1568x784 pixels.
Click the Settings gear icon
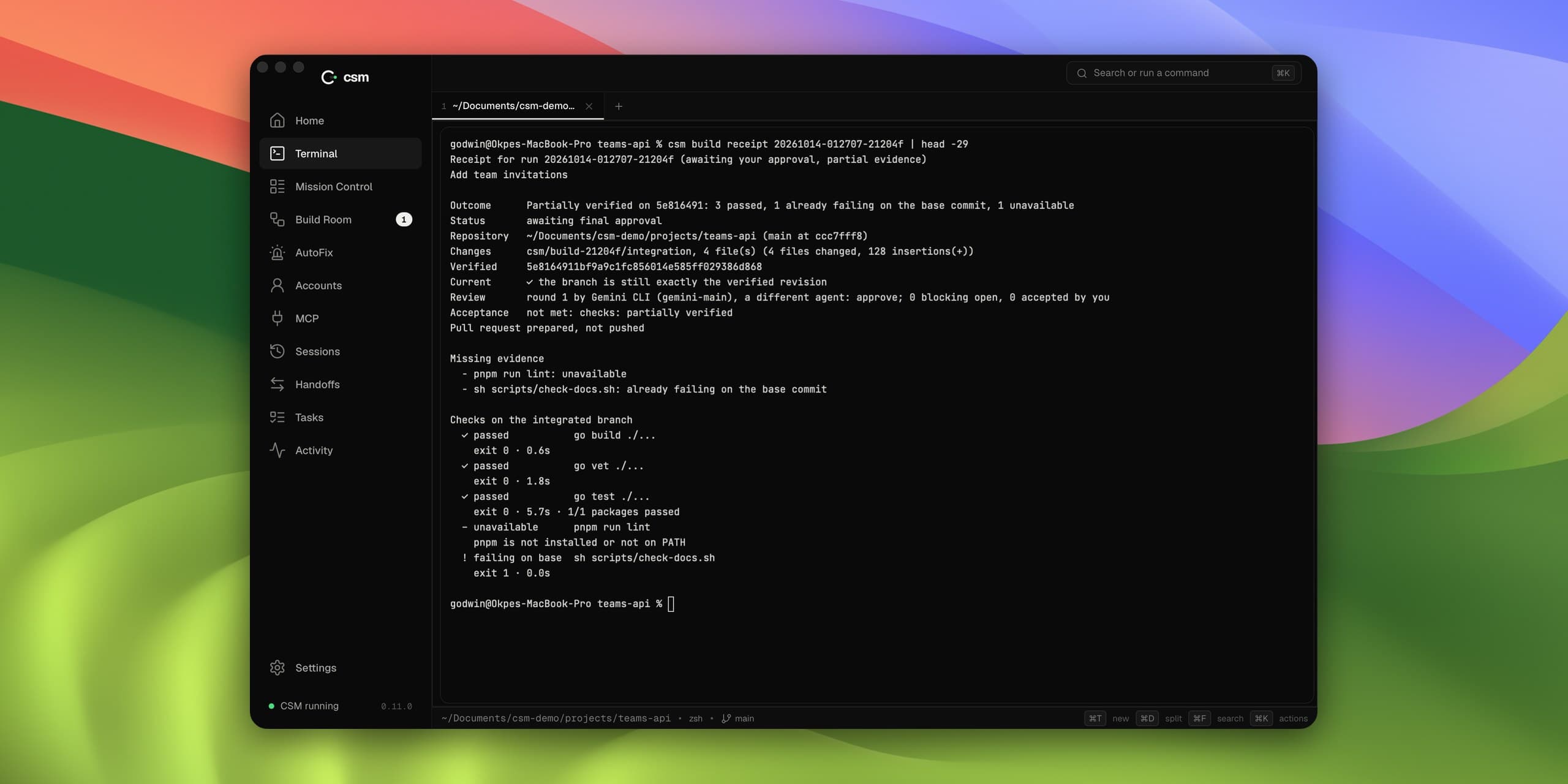[277, 668]
